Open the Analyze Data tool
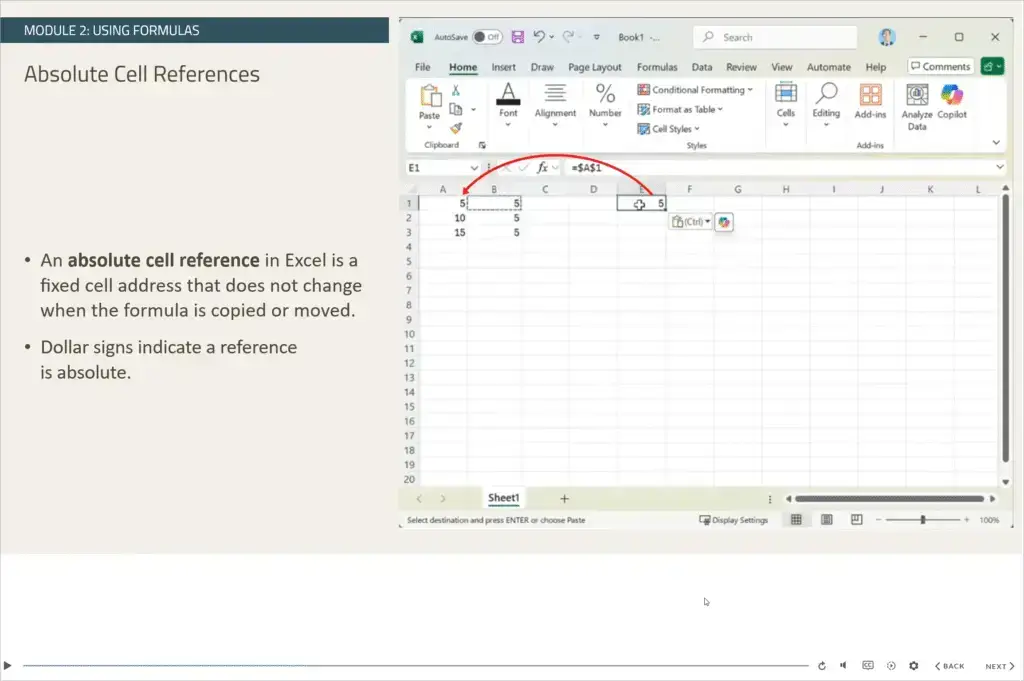 click(917, 103)
